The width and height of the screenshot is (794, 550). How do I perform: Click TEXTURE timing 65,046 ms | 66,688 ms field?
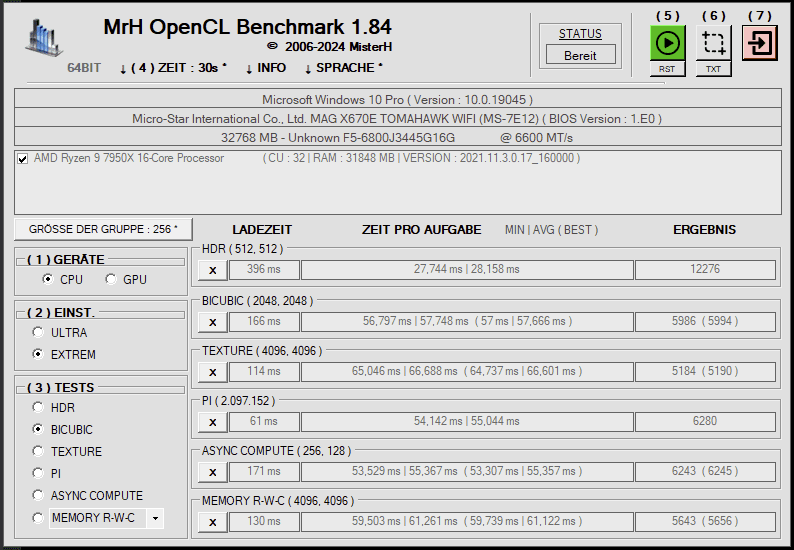pyautogui.click(x=467, y=372)
